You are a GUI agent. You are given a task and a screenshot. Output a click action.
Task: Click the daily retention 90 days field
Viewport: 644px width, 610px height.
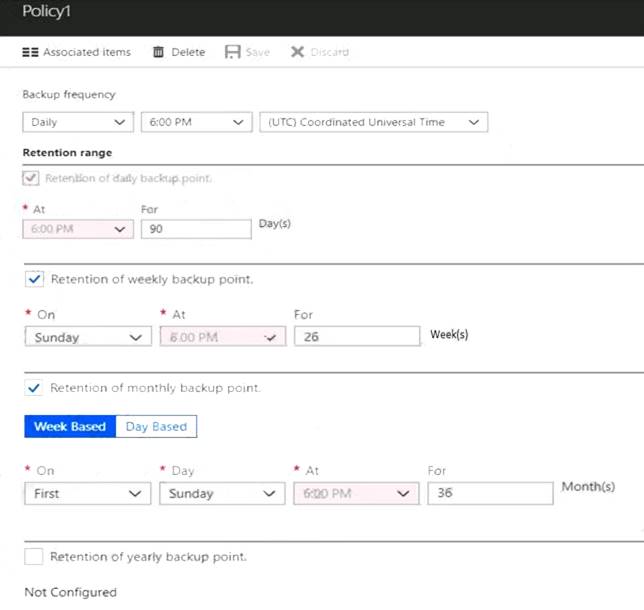[196, 229]
